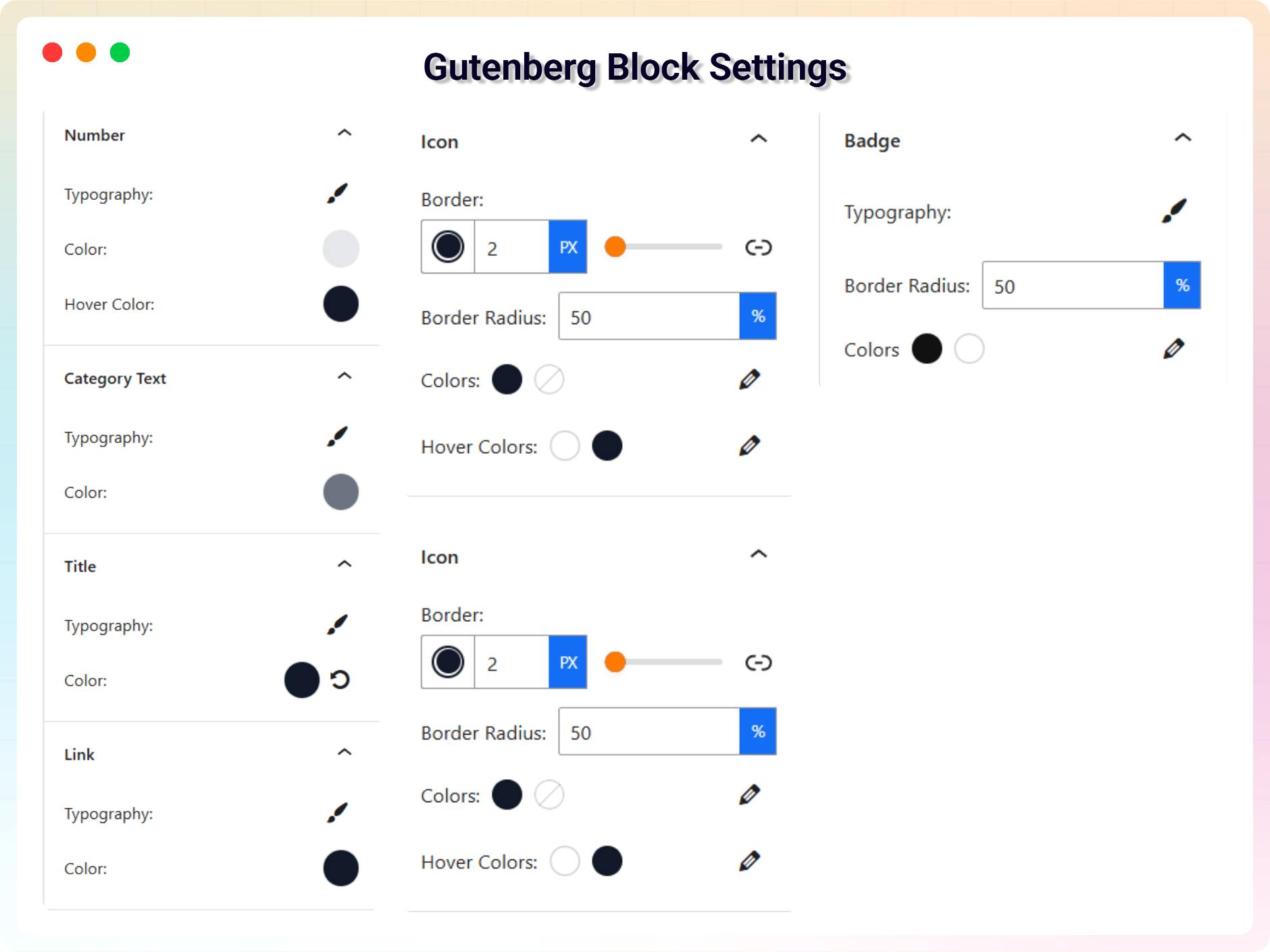This screenshot has height=952, width=1270.
Task: Toggle linked border sides in bottom Icon panel
Action: click(758, 662)
